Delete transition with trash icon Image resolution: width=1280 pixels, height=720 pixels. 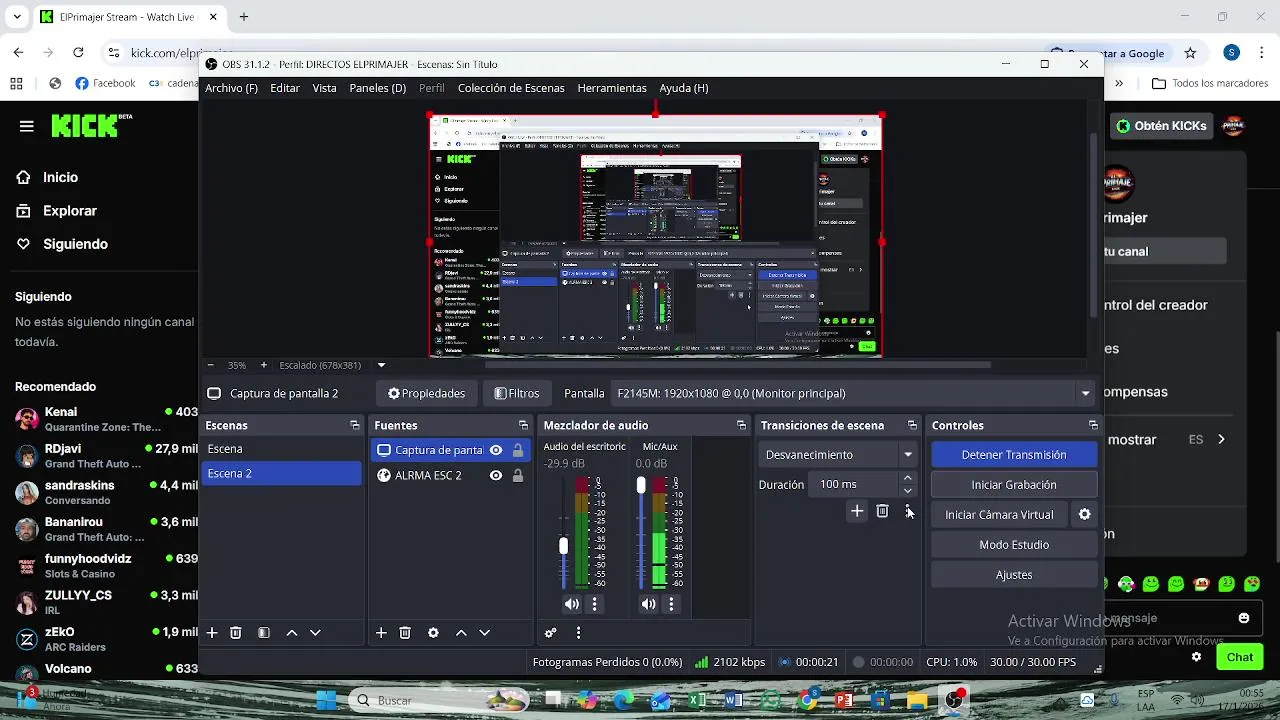click(x=882, y=511)
